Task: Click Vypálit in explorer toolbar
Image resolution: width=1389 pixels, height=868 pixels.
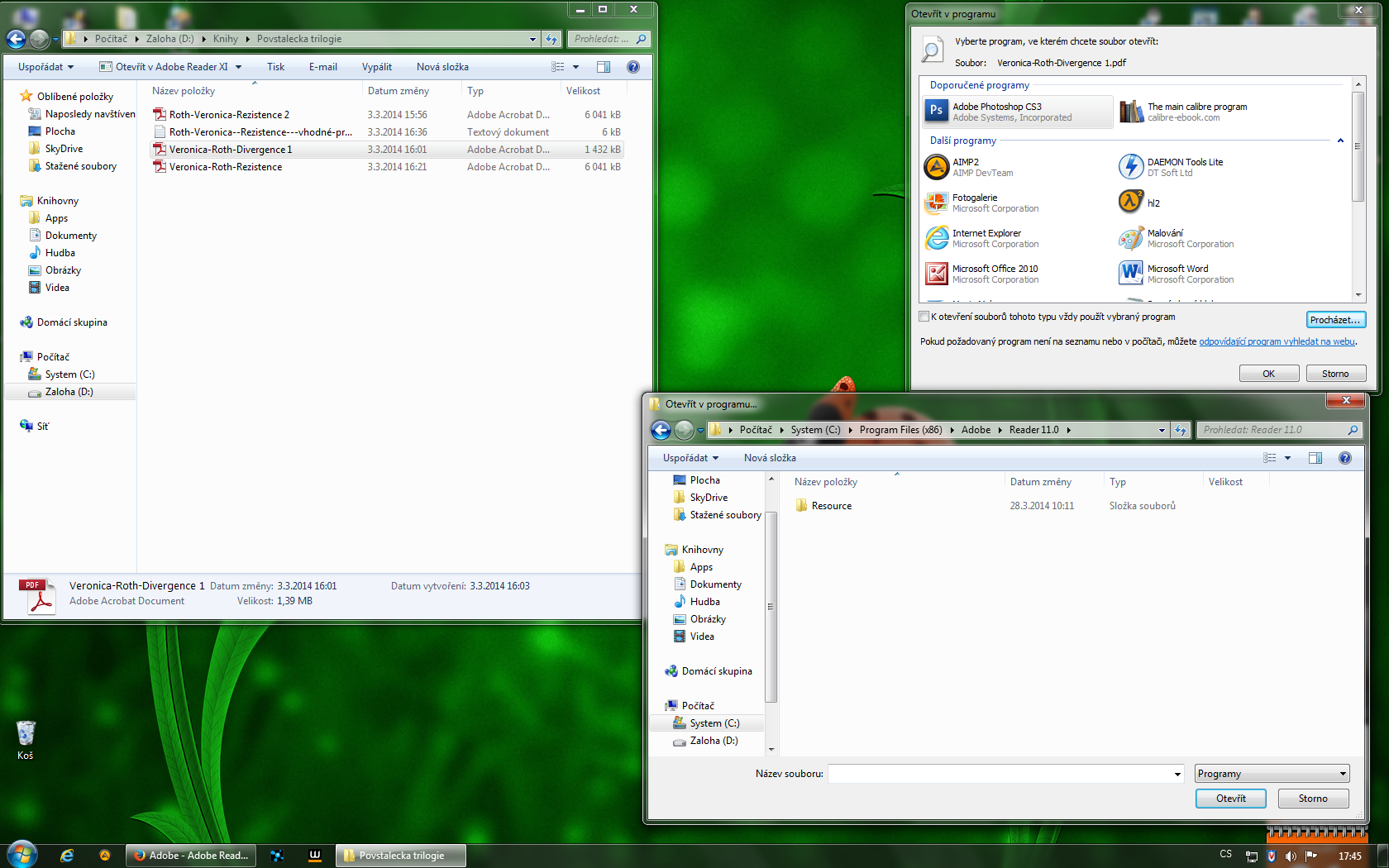Action: [377, 67]
